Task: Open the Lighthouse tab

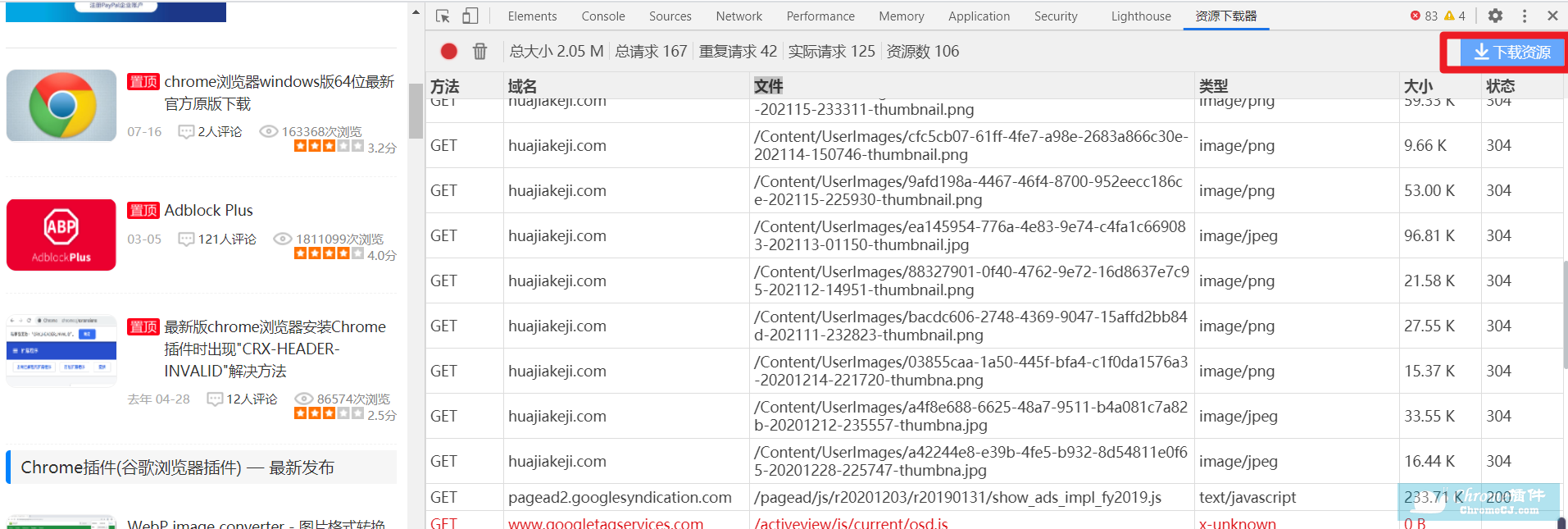Action: (1141, 16)
